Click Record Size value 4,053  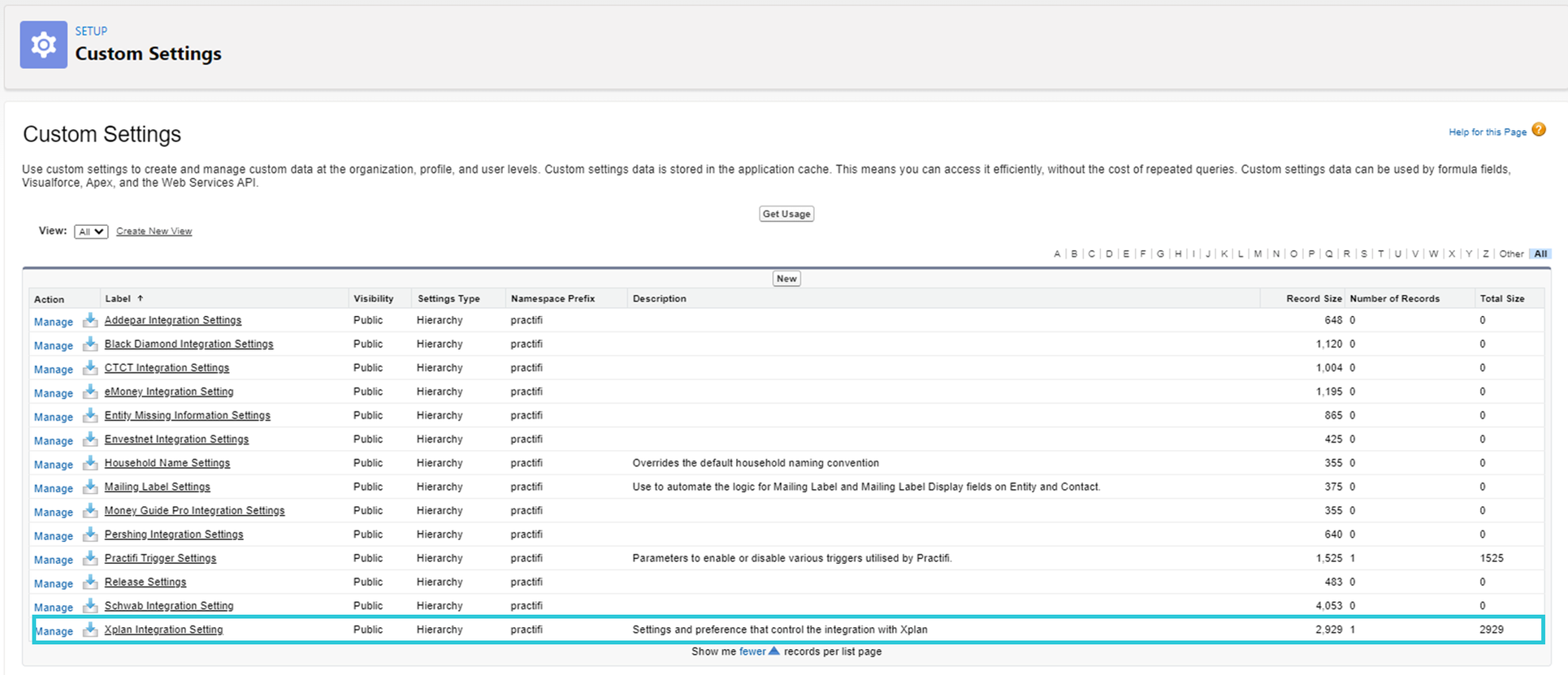point(1329,606)
